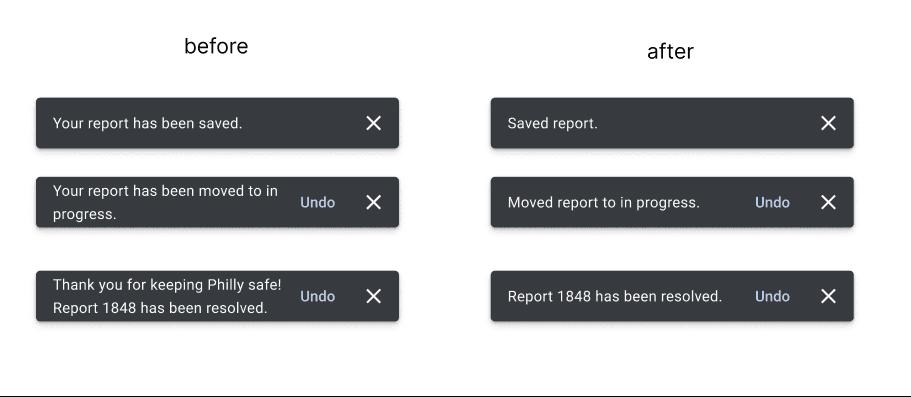Click the "before" heading
The width and height of the screenshot is (911, 397).
point(216,46)
